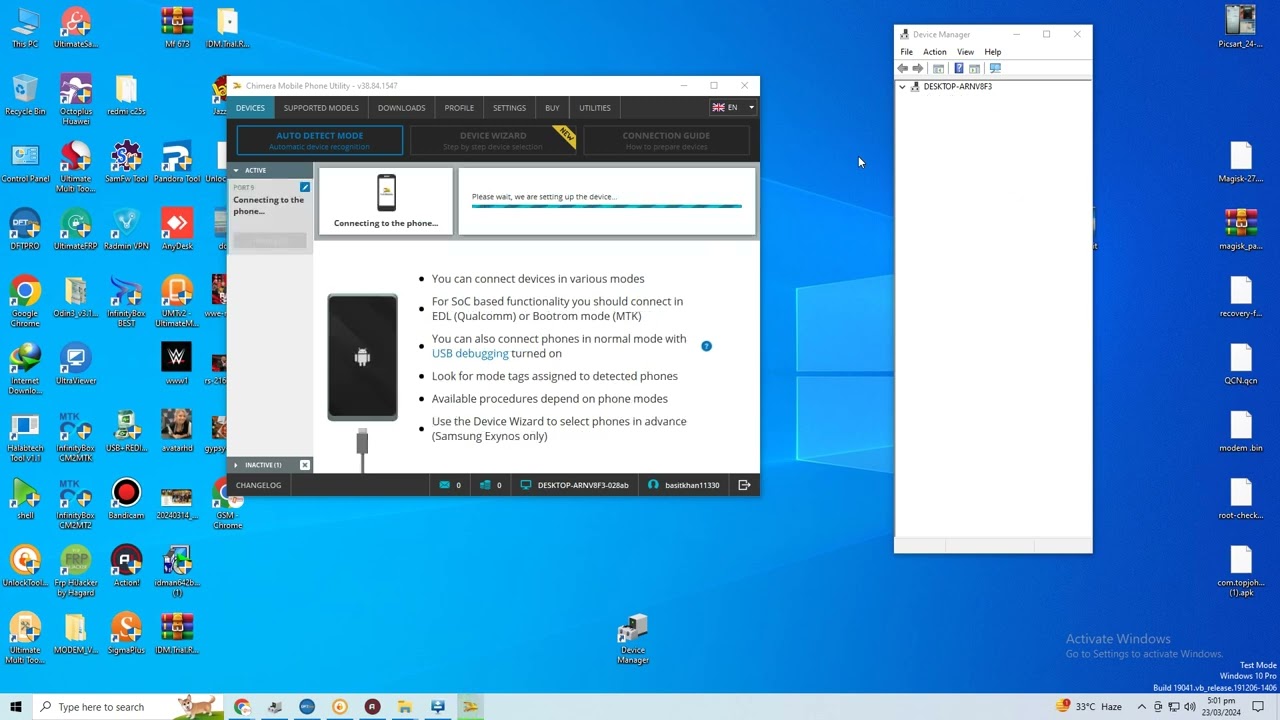Open the Windows Start menu

[16, 707]
